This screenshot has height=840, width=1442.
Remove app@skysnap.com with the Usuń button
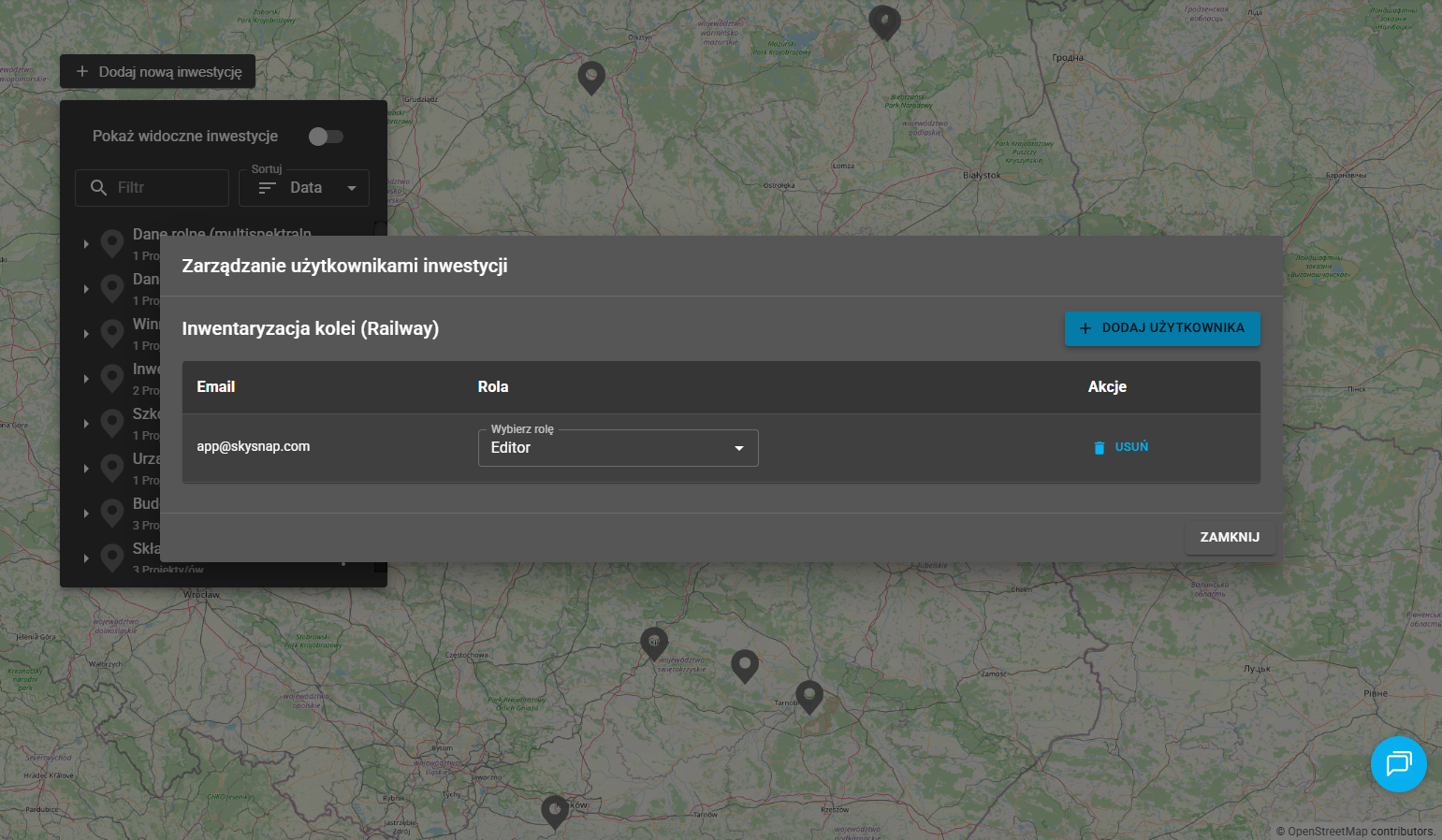[x=1120, y=447]
